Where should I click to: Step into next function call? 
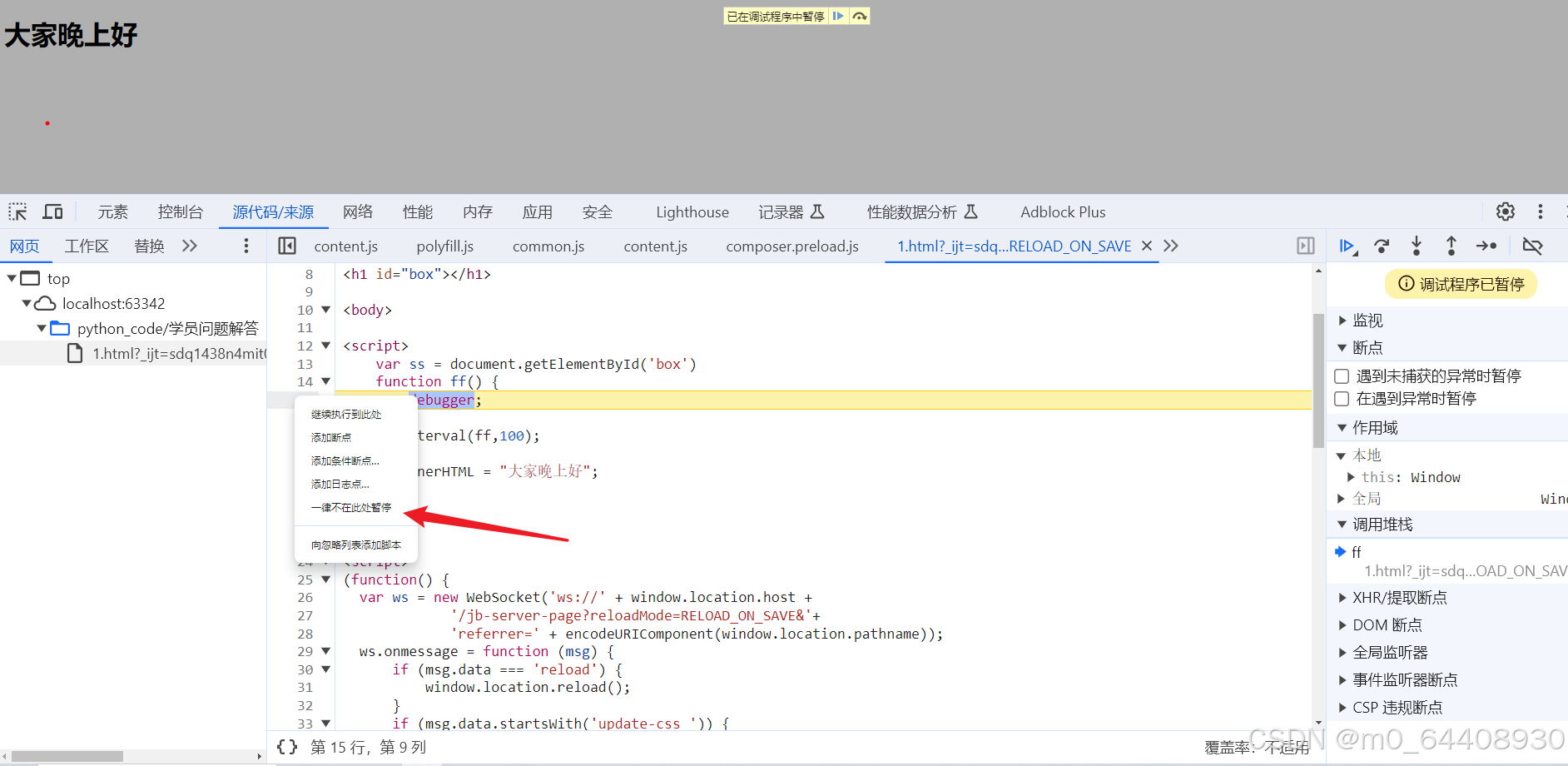click(1417, 246)
